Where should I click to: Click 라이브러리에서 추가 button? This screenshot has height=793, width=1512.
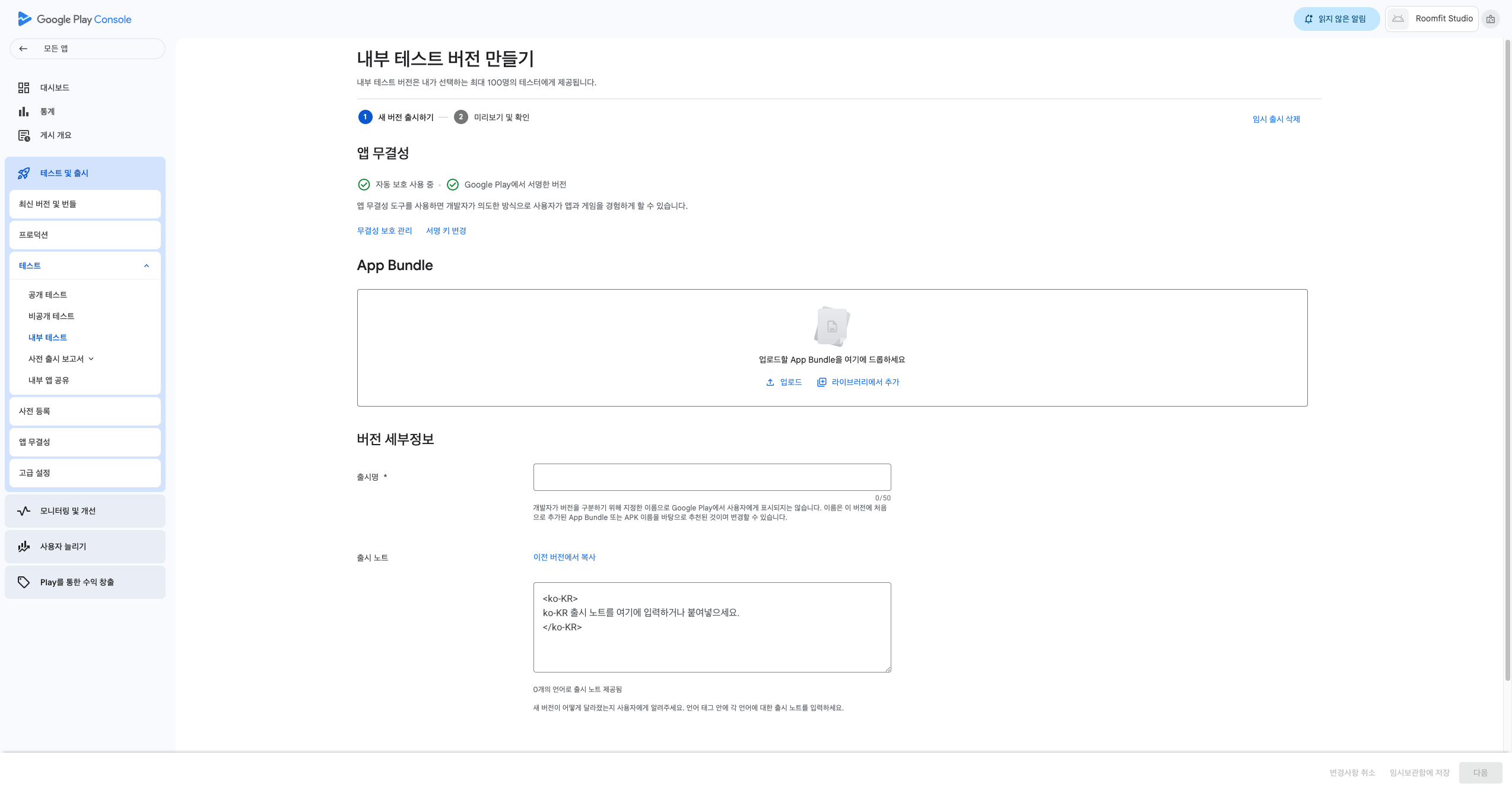pos(858,382)
